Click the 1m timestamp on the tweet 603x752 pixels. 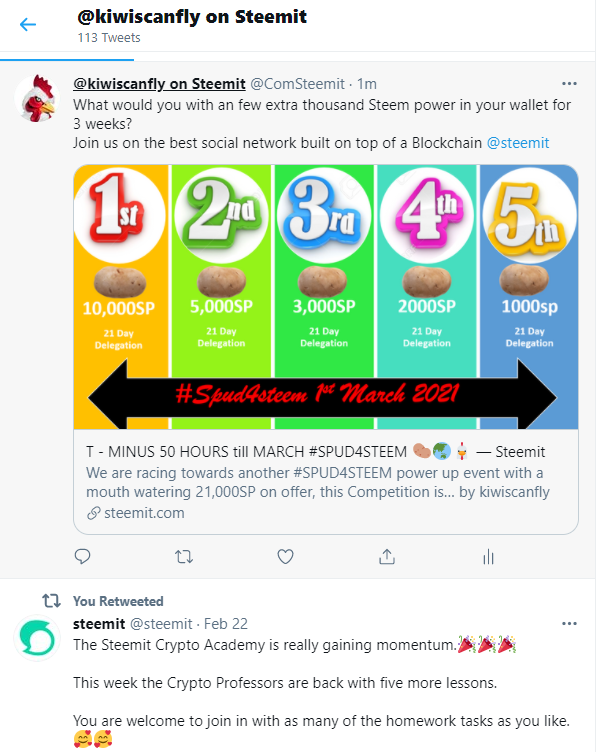pos(367,84)
